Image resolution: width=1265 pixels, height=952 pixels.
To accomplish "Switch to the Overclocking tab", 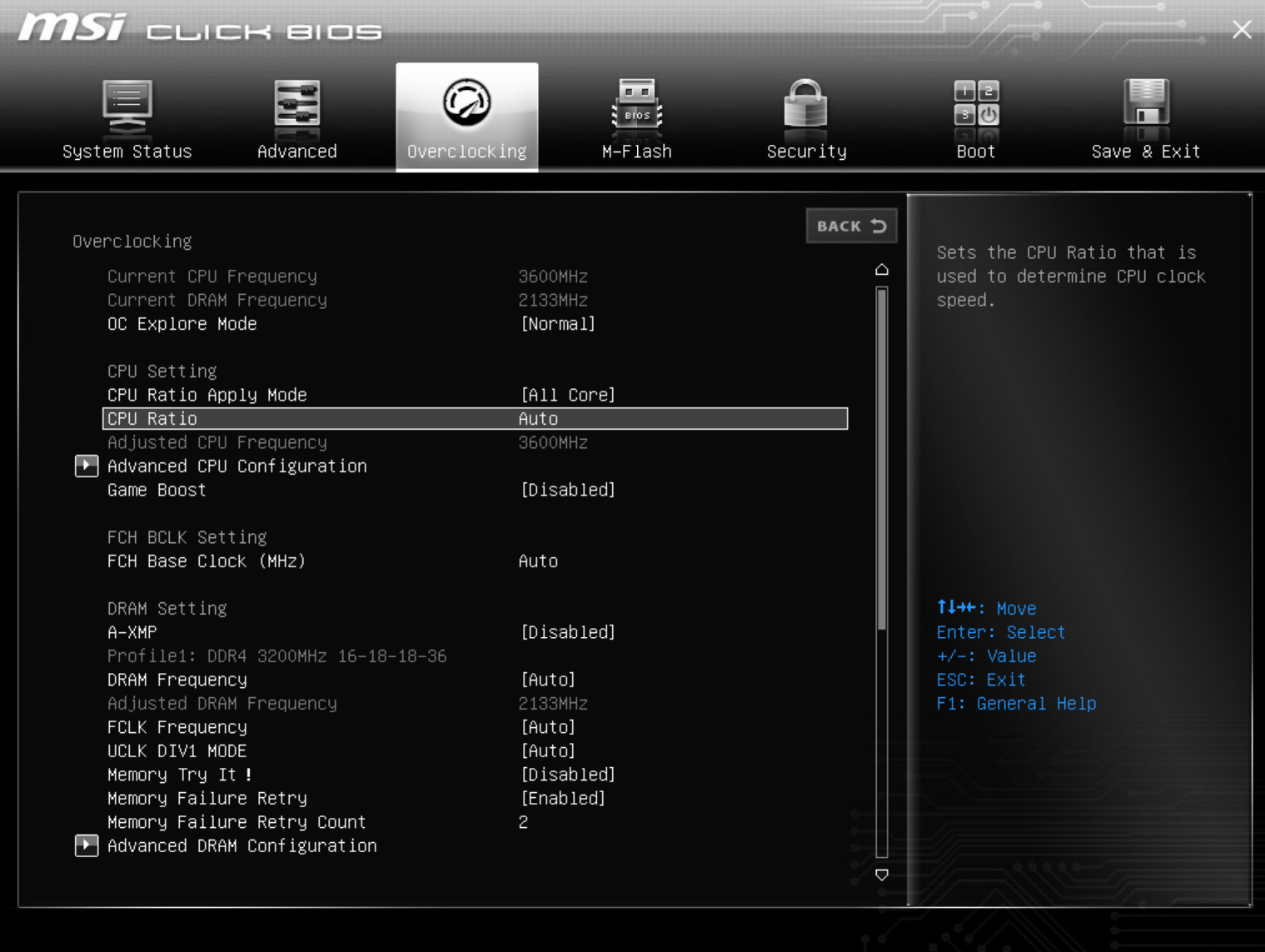I will [x=466, y=151].
